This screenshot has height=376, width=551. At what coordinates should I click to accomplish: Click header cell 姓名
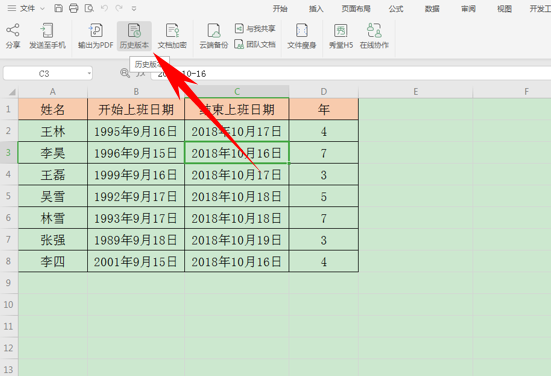[53, 109]
